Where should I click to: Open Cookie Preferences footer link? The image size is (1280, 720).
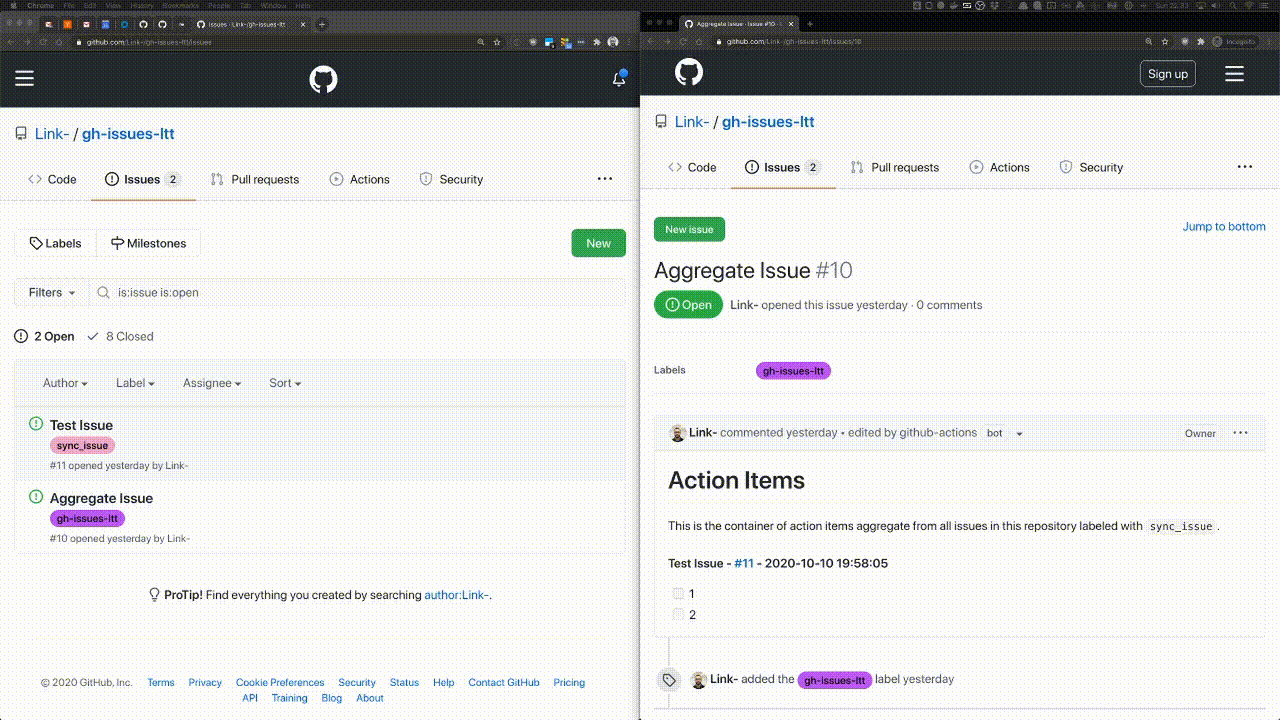coord(280,683)
